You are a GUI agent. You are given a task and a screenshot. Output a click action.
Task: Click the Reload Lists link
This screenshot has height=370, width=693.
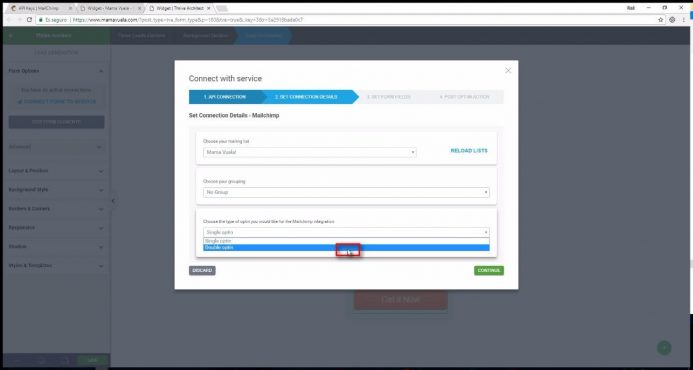click(469, 151)
